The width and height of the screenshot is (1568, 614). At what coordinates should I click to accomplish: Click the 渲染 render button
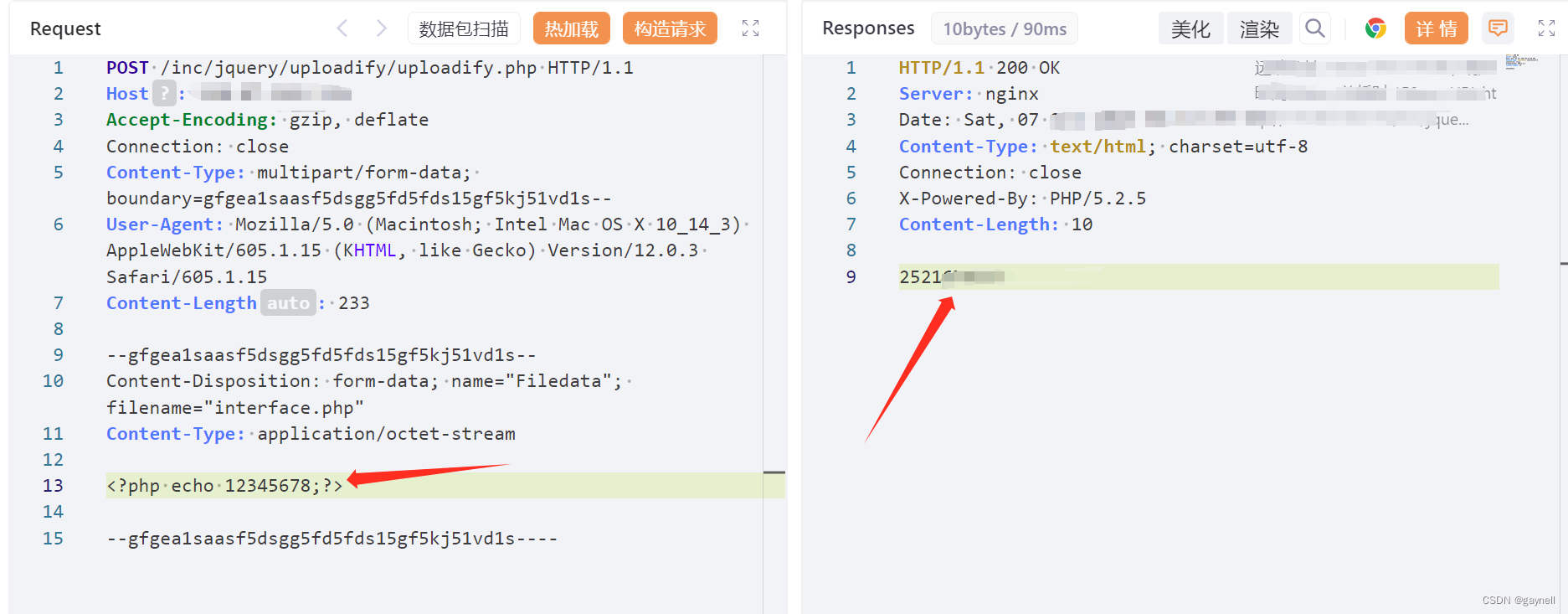[1260, 28]
